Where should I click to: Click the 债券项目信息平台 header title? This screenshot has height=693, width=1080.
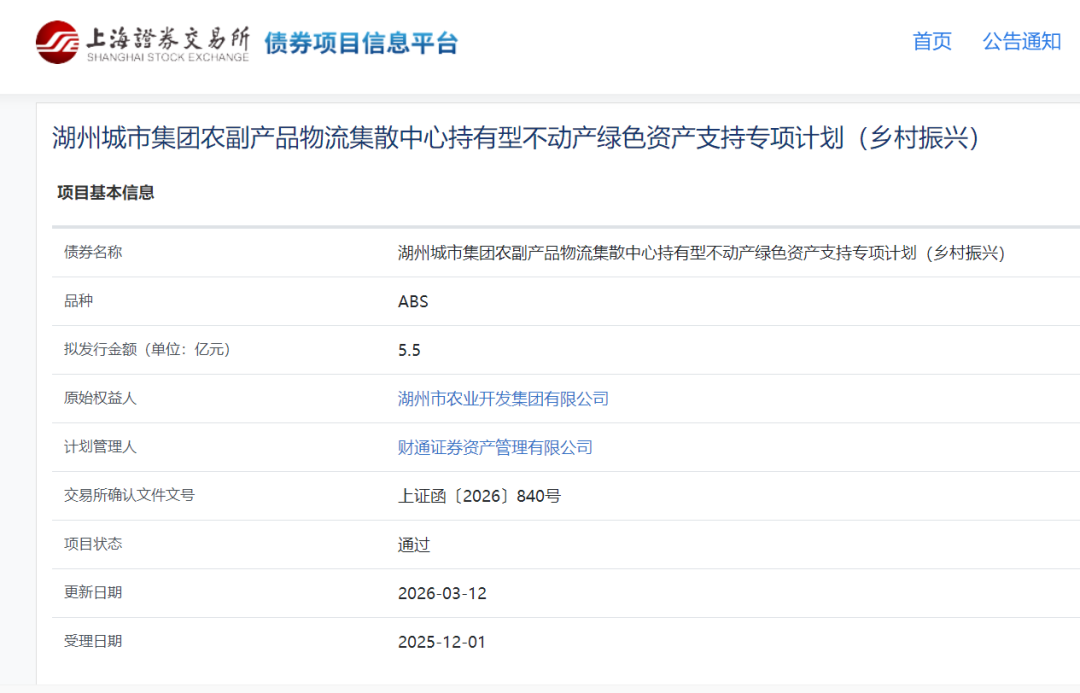[361, 43]
